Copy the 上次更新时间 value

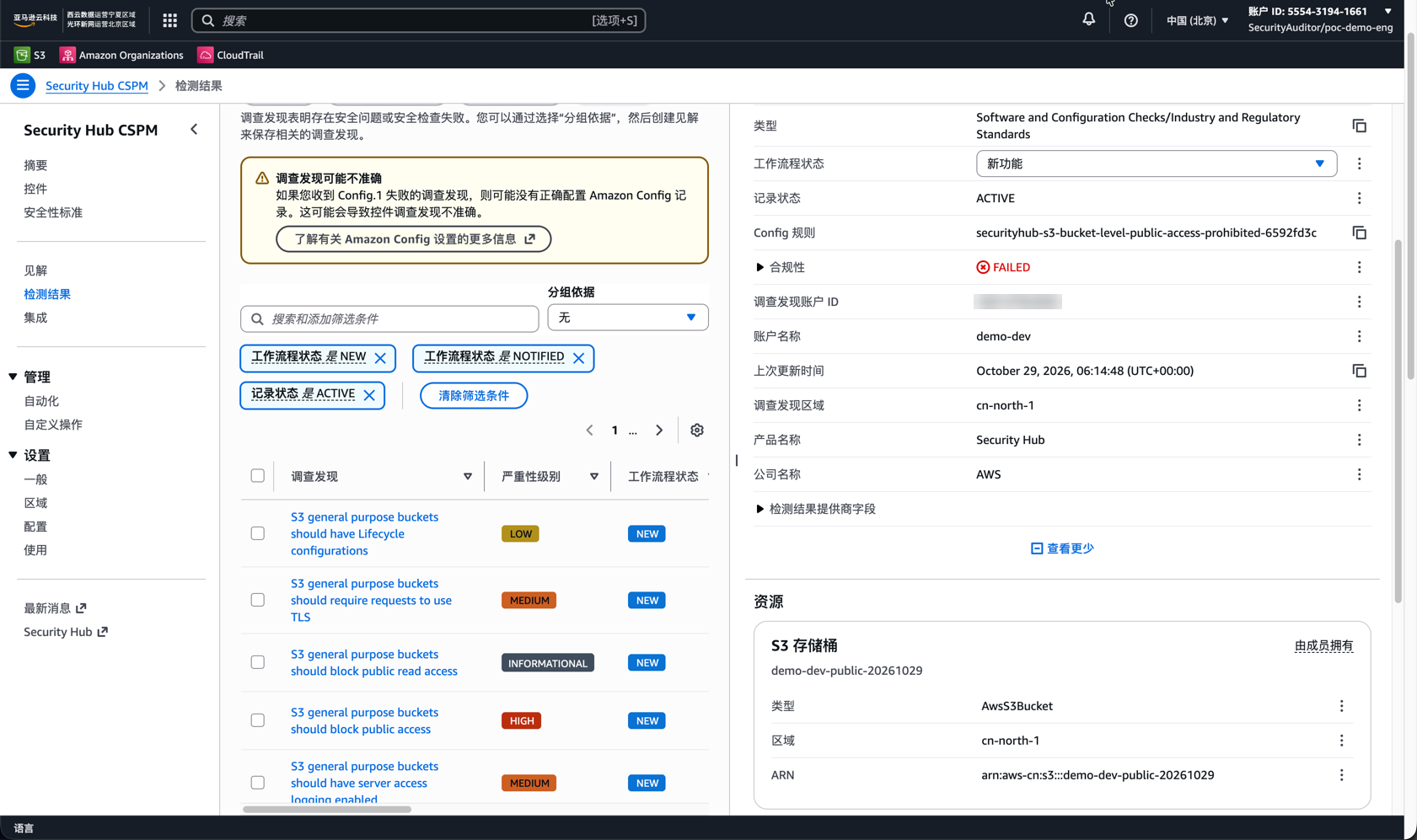(x=1359, y=371)
